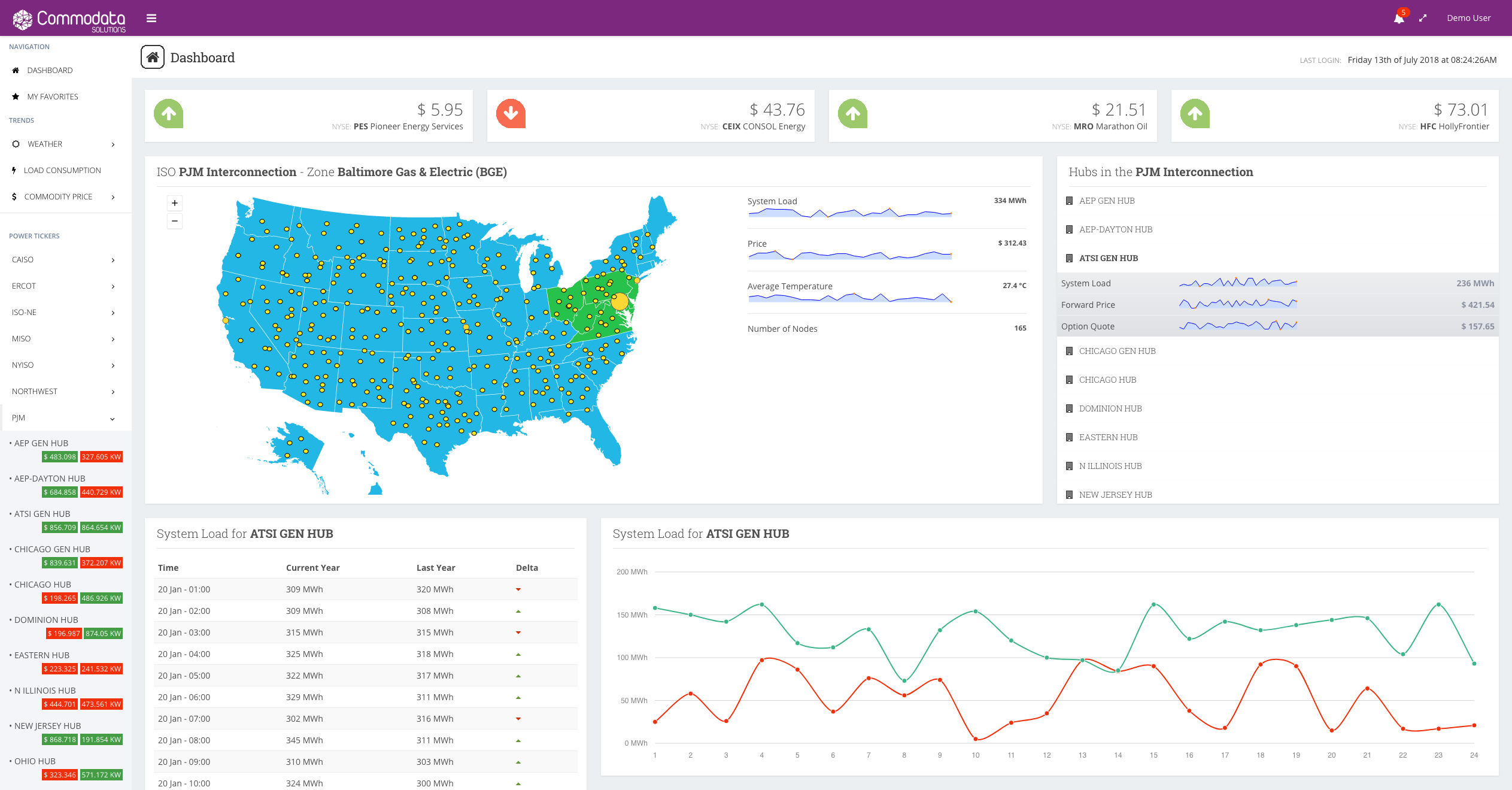Image resolution: width=1512 pixels, height=790 pixels.
Task: Click the System Load sparkline in zone panel
Action: point(849,213)
